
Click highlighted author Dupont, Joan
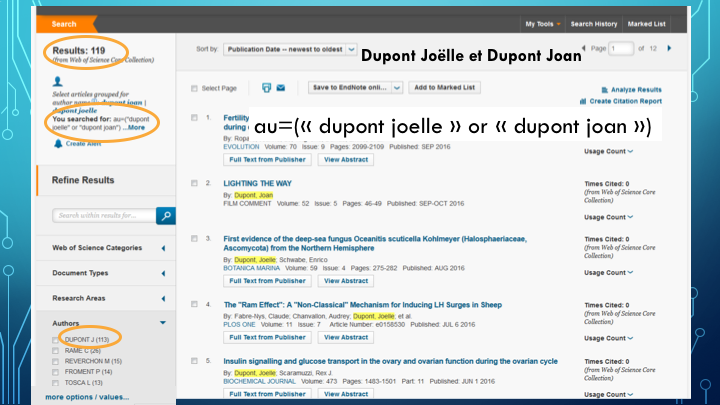point(253,195)
